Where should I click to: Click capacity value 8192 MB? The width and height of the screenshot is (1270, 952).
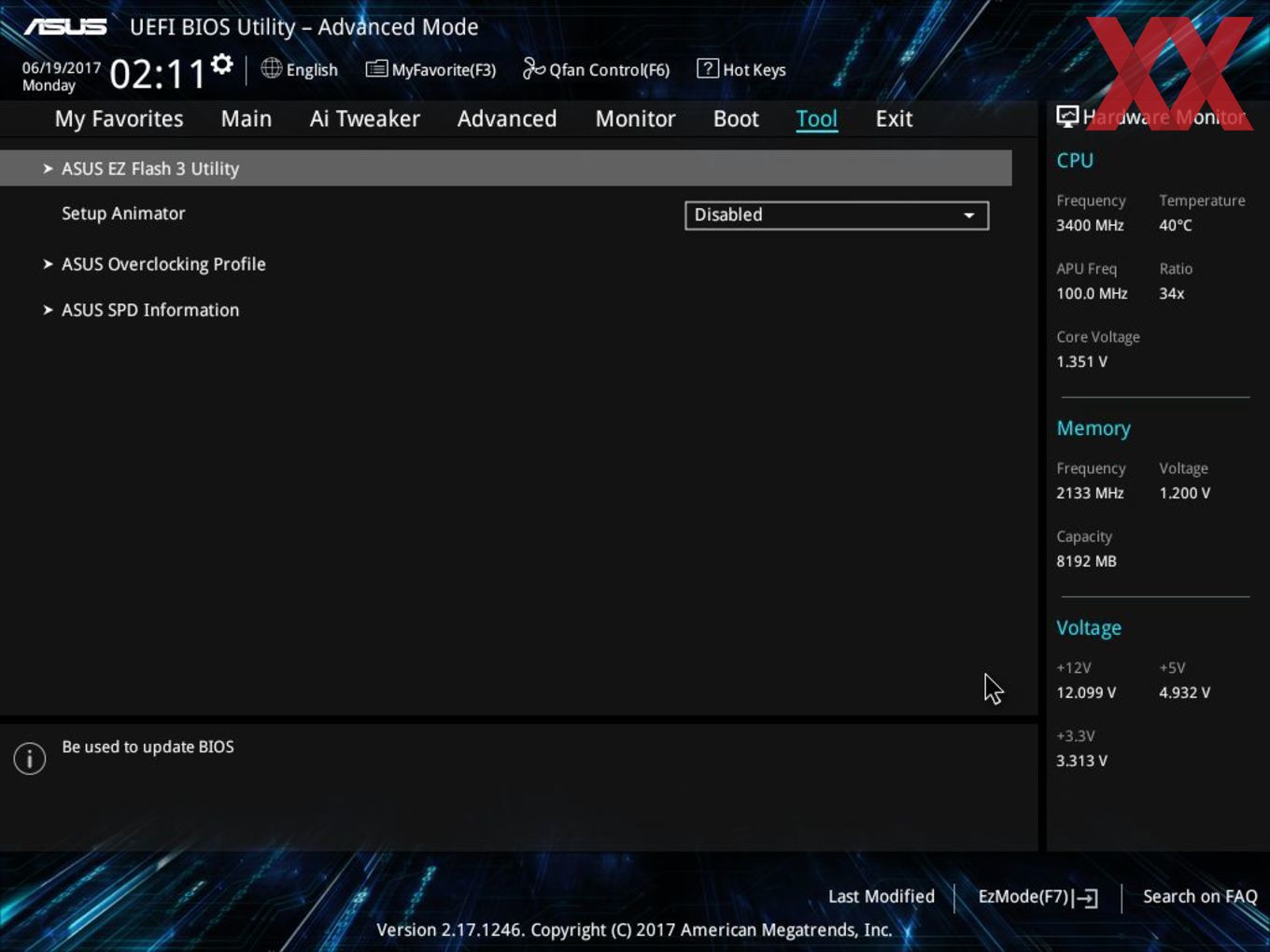tap(1086, 562)
